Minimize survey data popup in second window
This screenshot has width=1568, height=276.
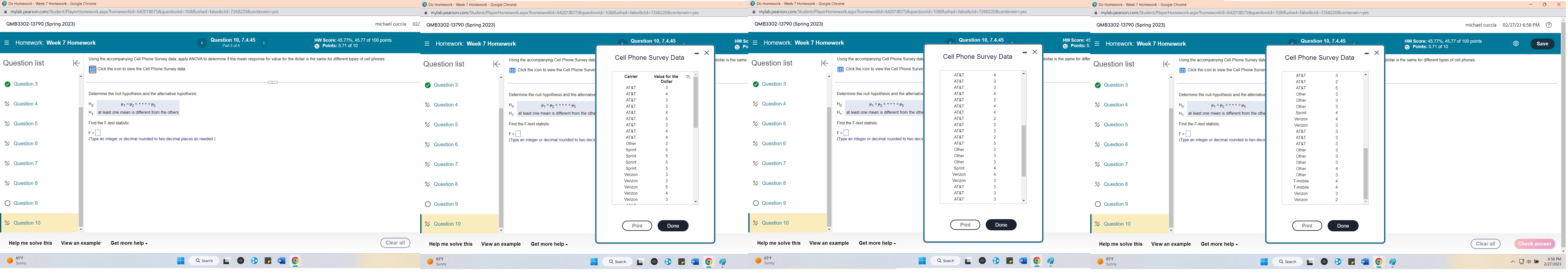(696, 54)
